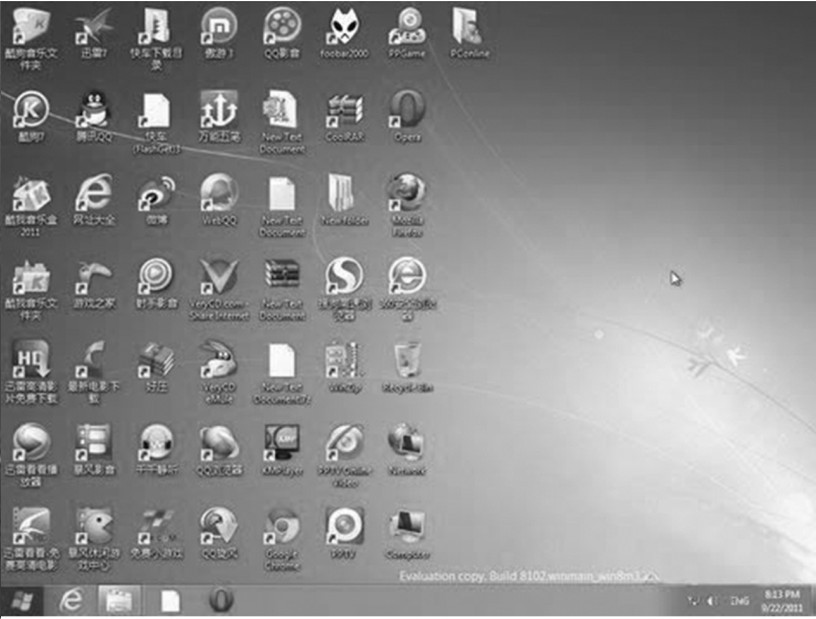Screen dimensions: 816x619
Task: Launch the 360 secure browser shortcut
Action: pos(407,289)
